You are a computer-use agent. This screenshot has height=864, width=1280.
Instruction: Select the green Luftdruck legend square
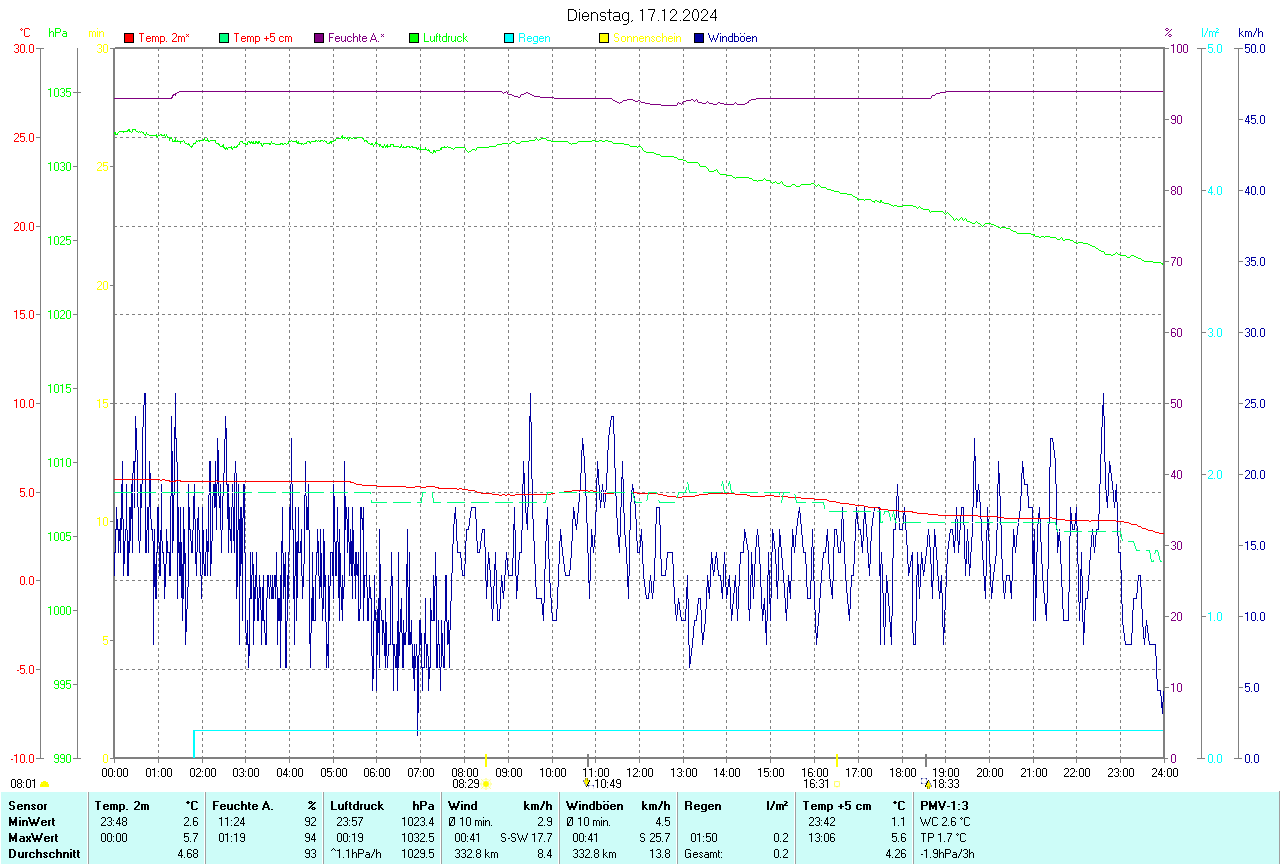(x=414, y=38)
